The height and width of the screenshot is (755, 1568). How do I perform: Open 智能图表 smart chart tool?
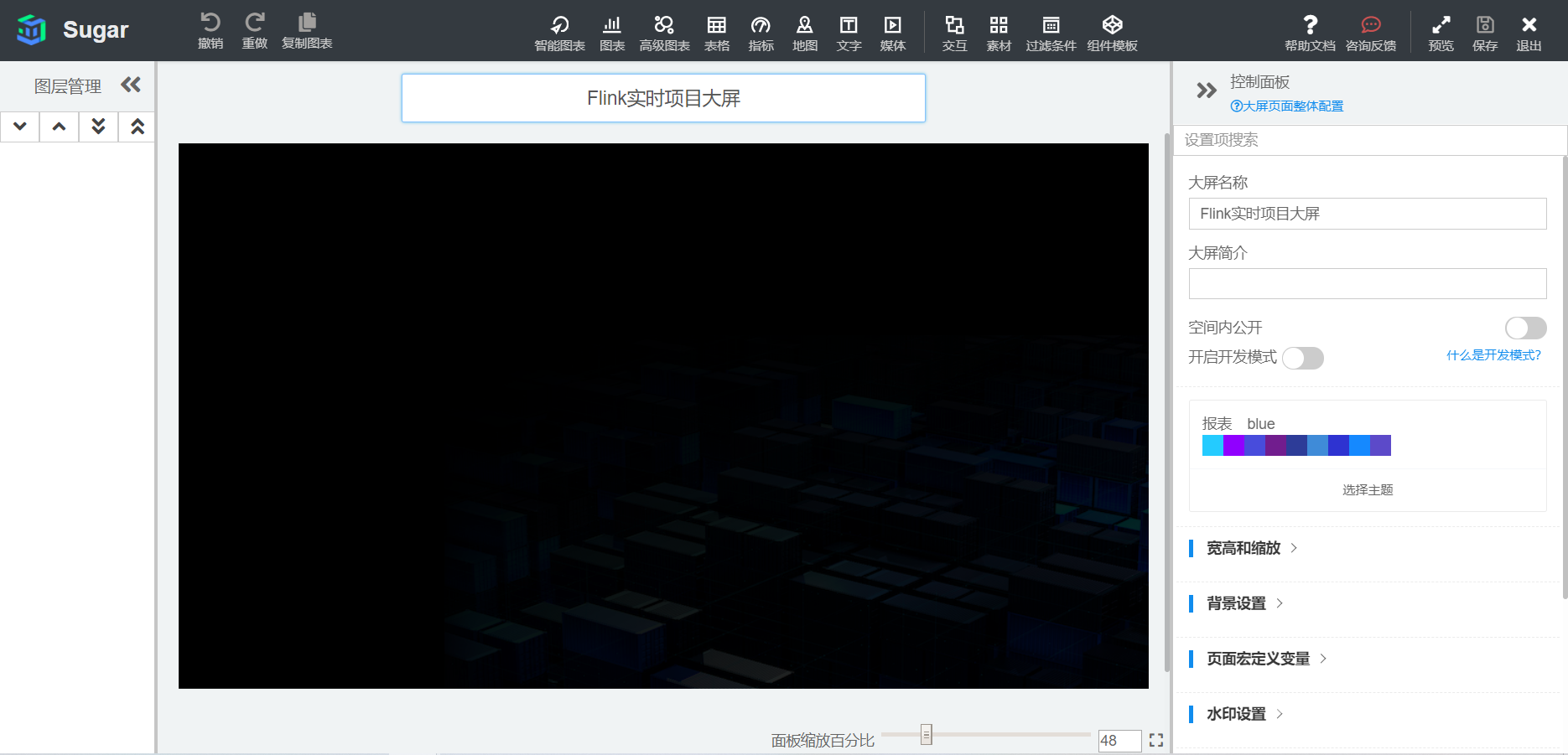[559, 34]
